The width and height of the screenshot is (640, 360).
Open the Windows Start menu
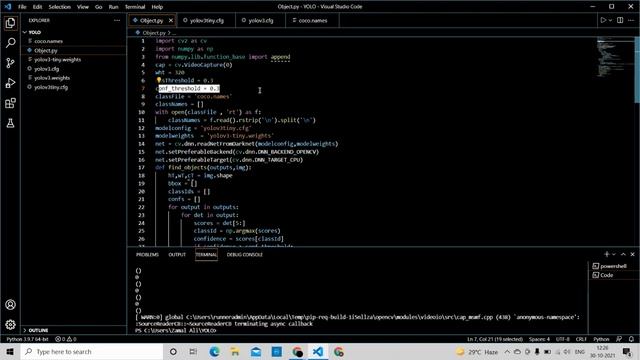[x=10, y=351]
